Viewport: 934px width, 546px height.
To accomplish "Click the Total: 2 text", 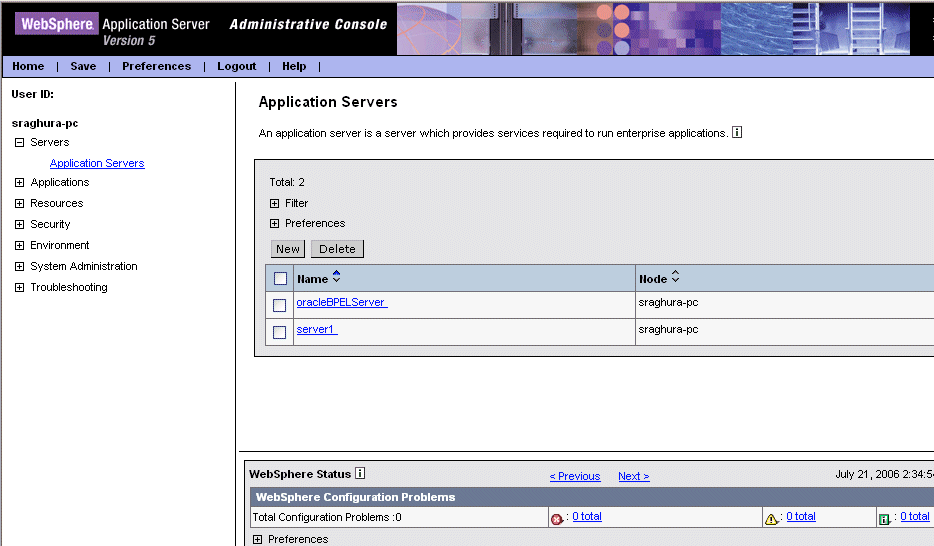I will tap(287, 182).
